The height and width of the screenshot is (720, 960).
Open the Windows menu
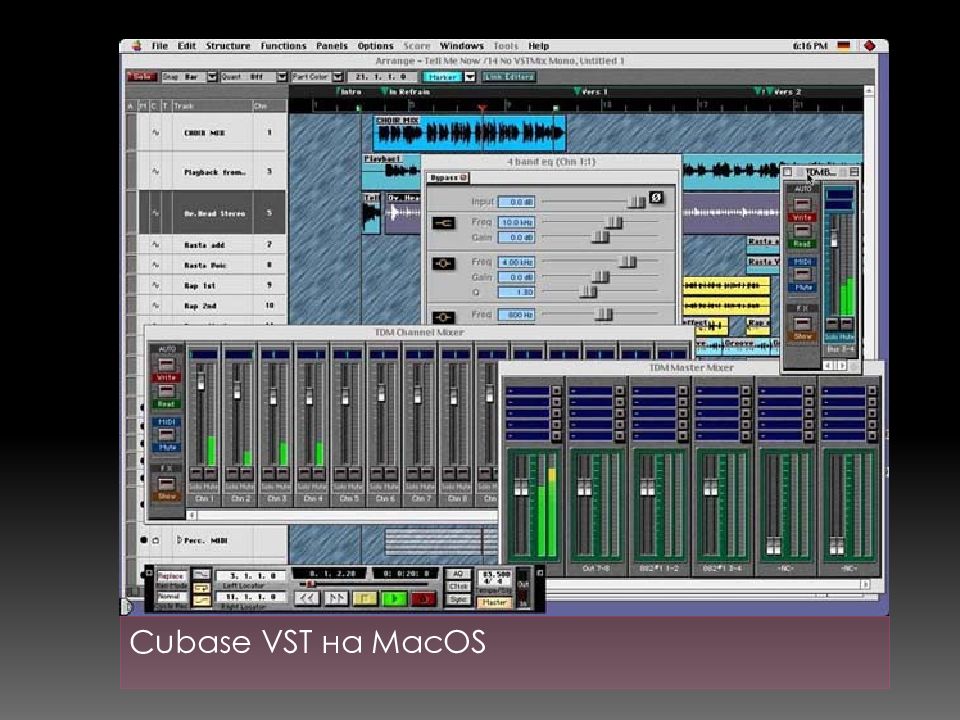tap(461, 46)
